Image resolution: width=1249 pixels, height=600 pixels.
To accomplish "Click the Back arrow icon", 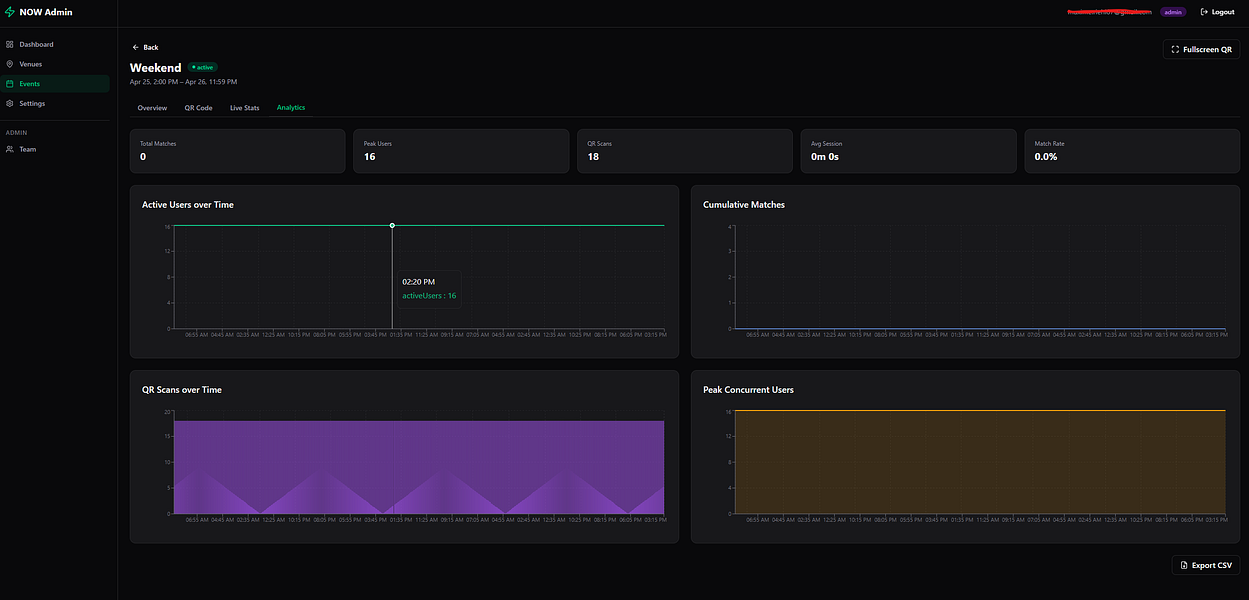I will (136, 47).
